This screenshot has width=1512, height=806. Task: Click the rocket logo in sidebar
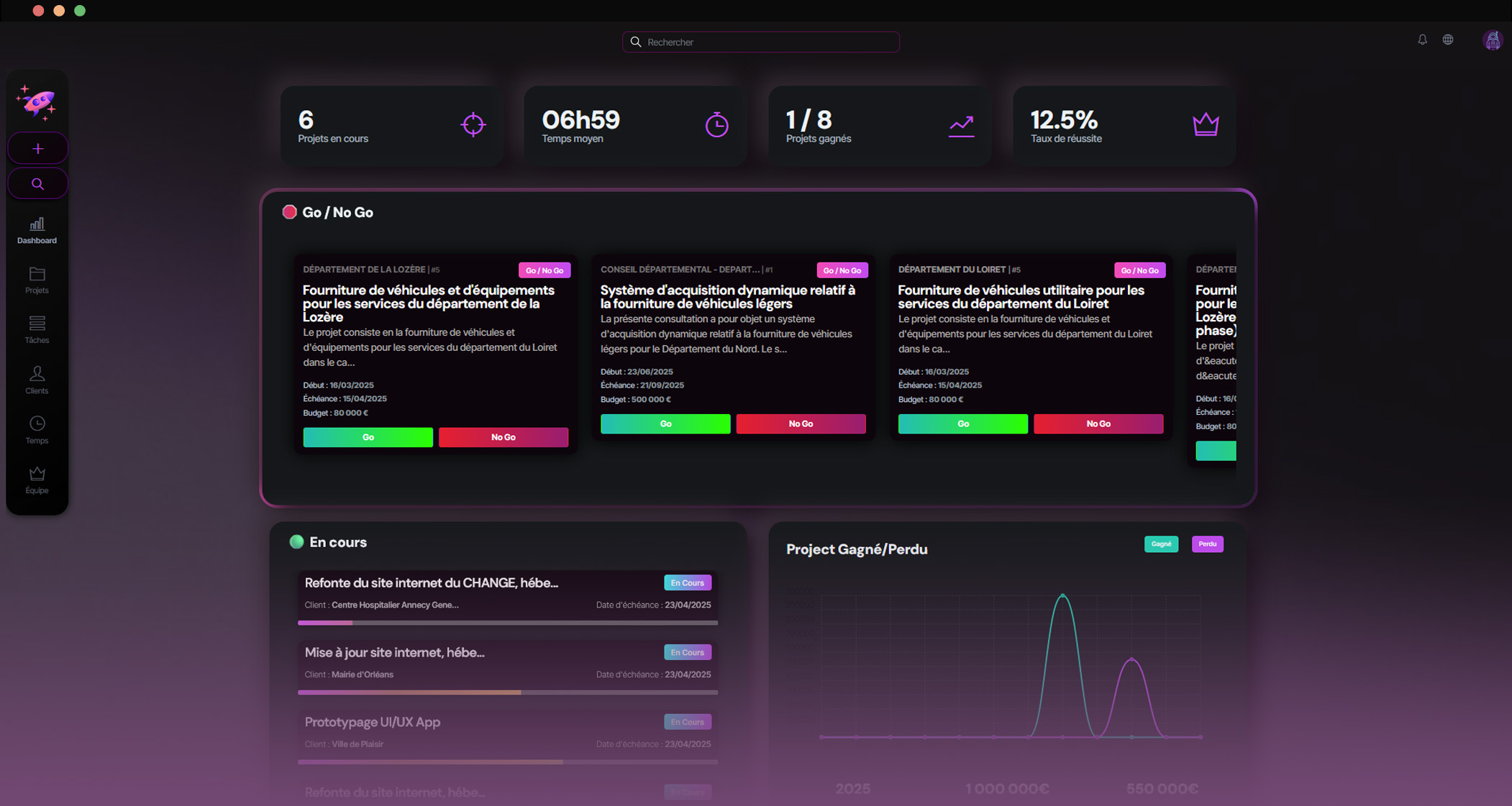(37, 102)
